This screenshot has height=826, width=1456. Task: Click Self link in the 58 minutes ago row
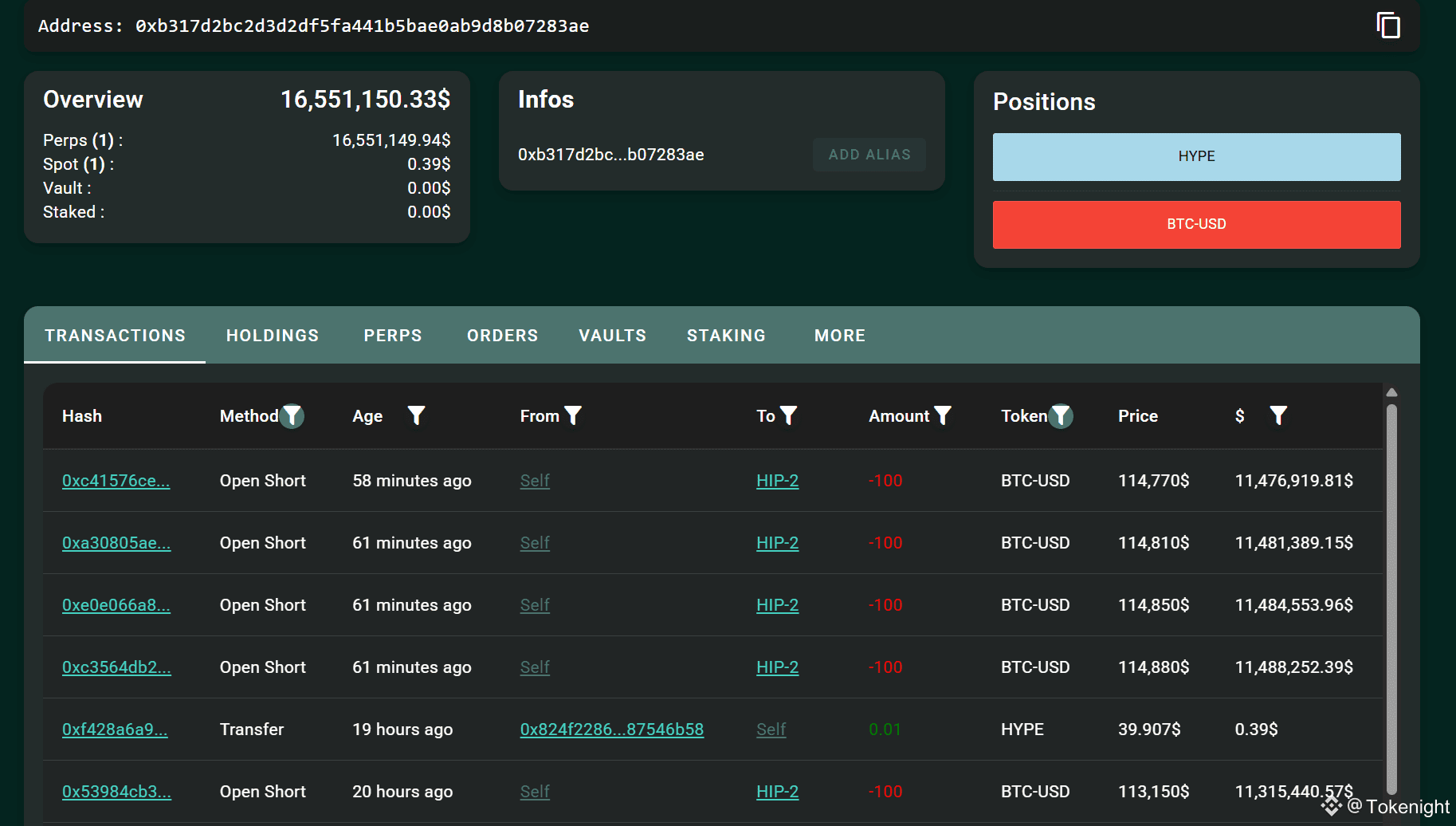tap(535, 481)
